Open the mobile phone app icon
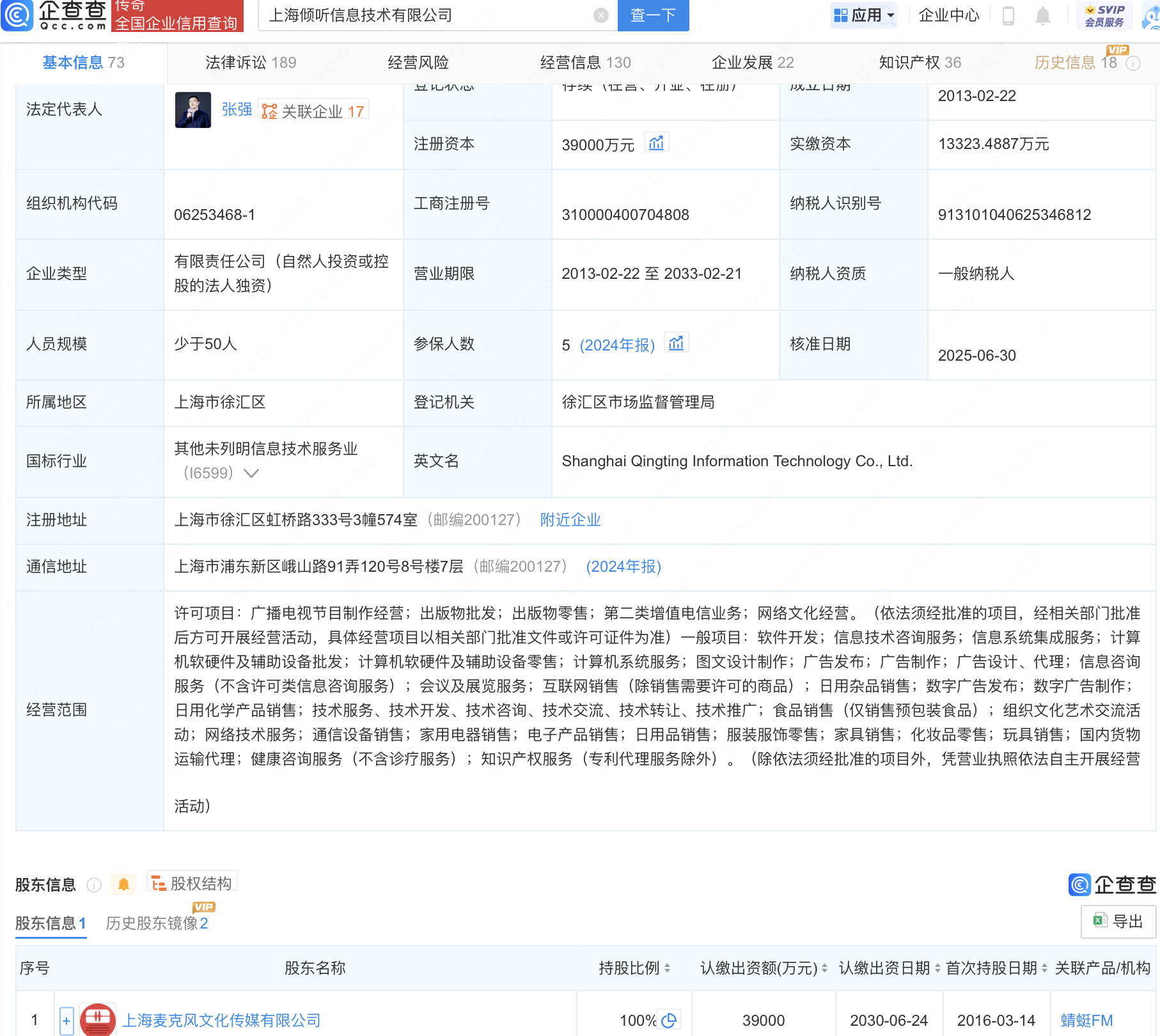 pos(1008,15)
